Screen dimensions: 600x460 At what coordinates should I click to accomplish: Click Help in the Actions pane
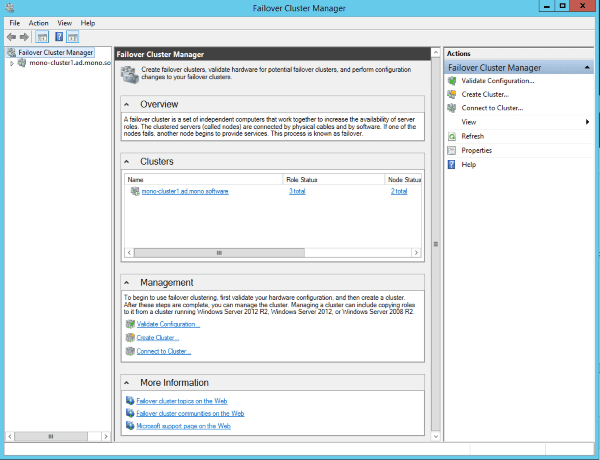(469, 165)
